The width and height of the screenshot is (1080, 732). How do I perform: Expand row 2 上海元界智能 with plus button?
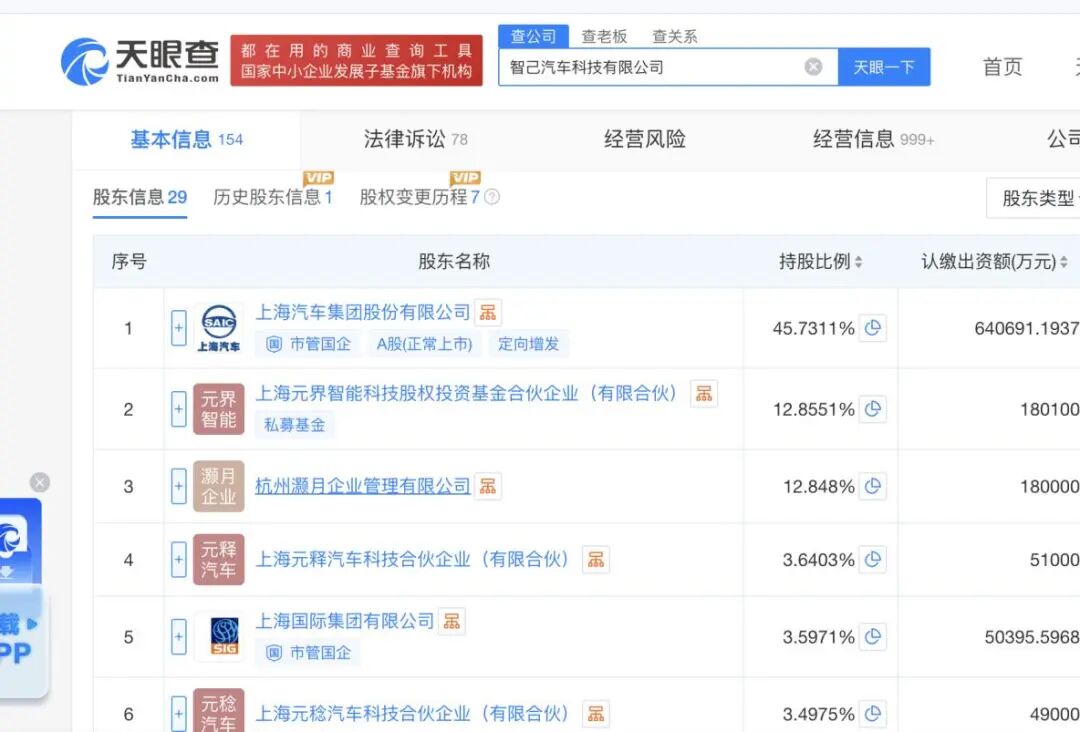tap(178, 409)
